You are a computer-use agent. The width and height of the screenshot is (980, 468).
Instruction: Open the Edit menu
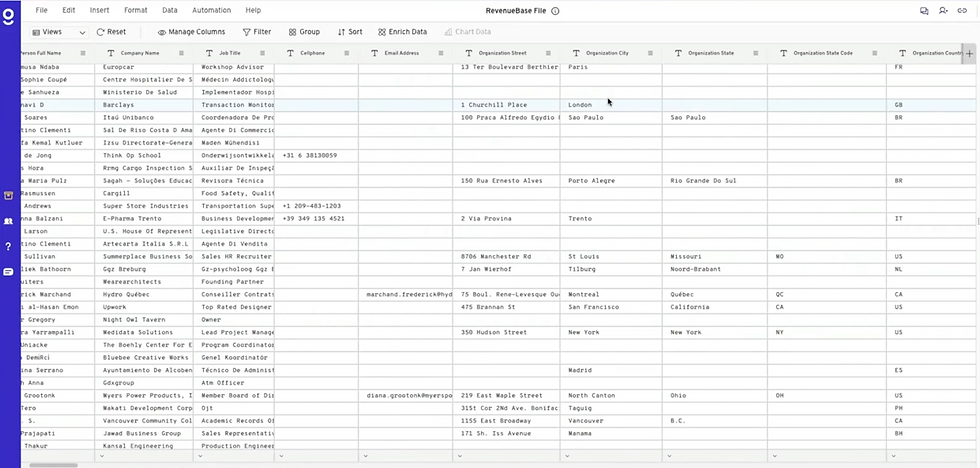pyautogui.click(x=69, y=11)
